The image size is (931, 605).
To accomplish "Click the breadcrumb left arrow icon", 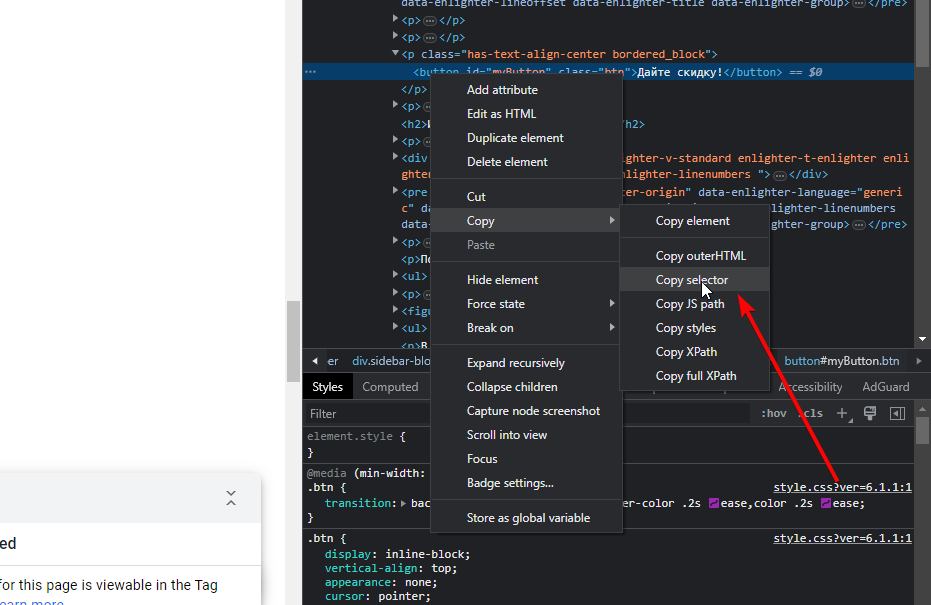I will click(x=315, y=361).
